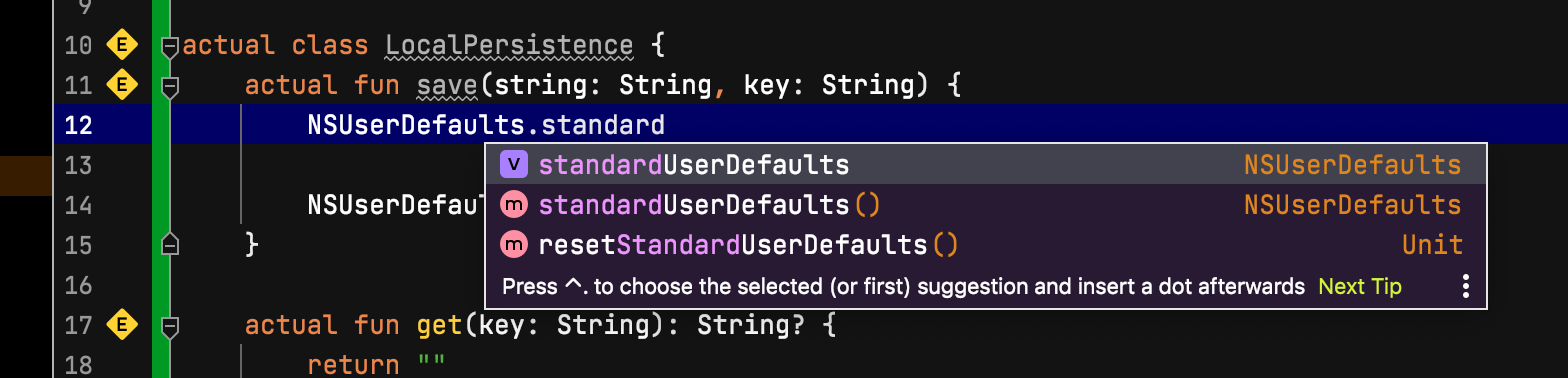Collapse the save function fold marker
Screen dimensions: 1568x378
pos(170,87)
